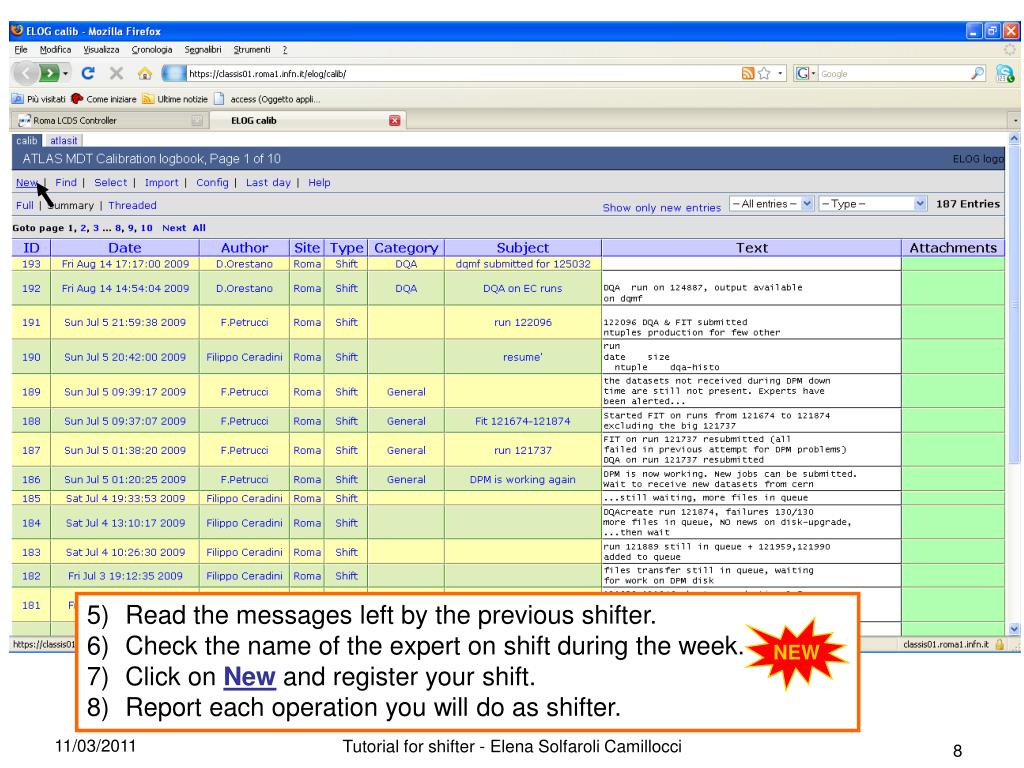Go back with the browser back arrow
Screen dimensions: 1024x768
click(26, 73)
